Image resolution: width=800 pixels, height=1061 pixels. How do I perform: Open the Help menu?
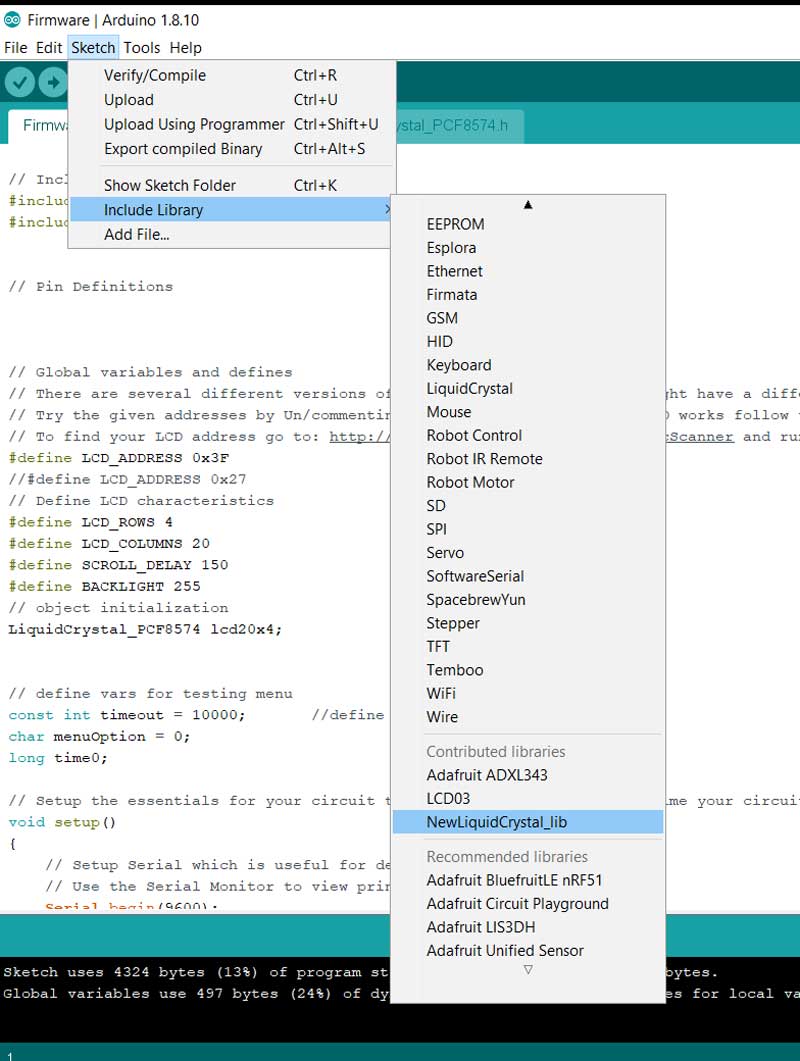pos(185,48)
